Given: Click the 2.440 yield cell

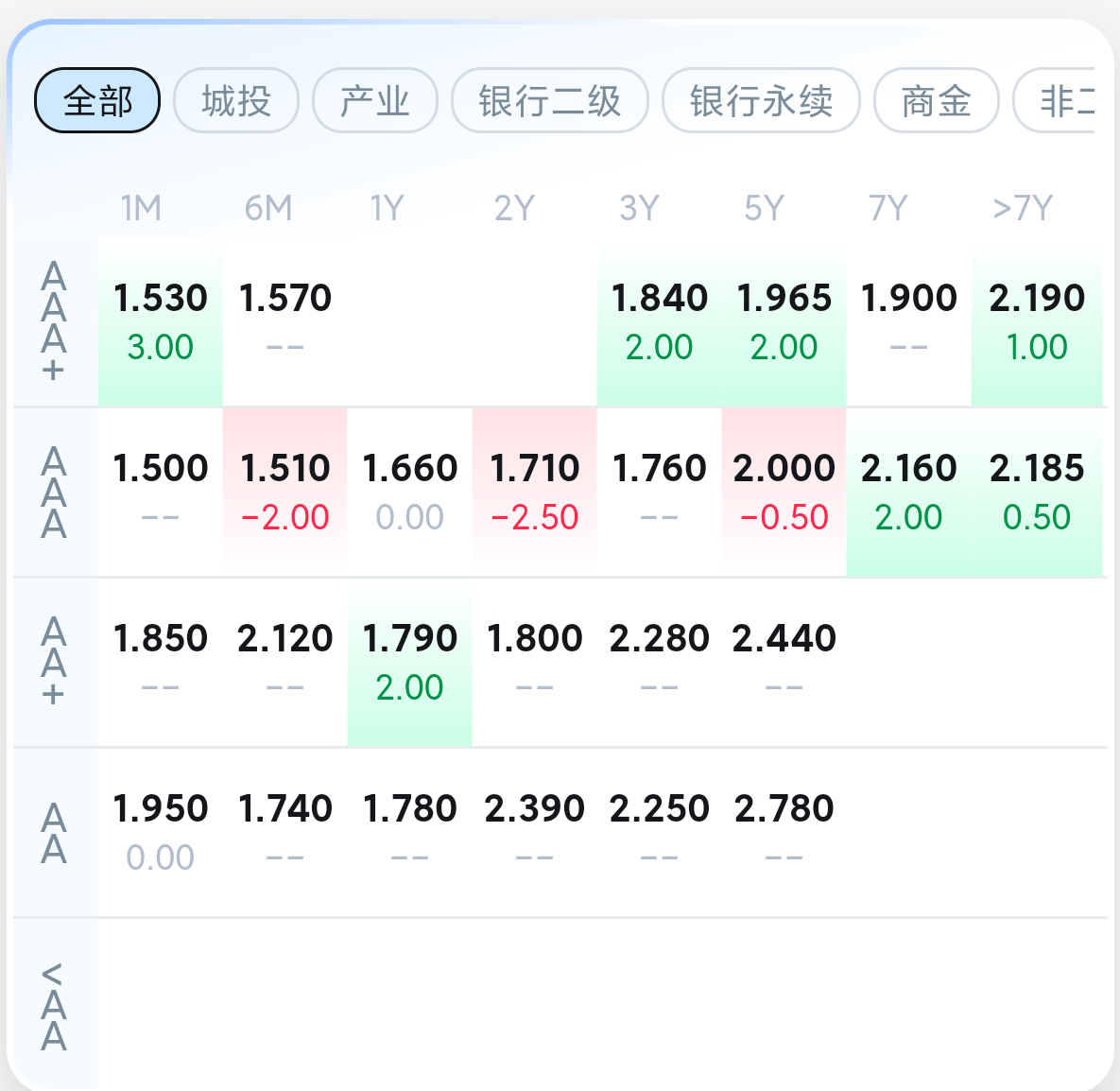Looking at the screenshot, I should pos(784,662).
